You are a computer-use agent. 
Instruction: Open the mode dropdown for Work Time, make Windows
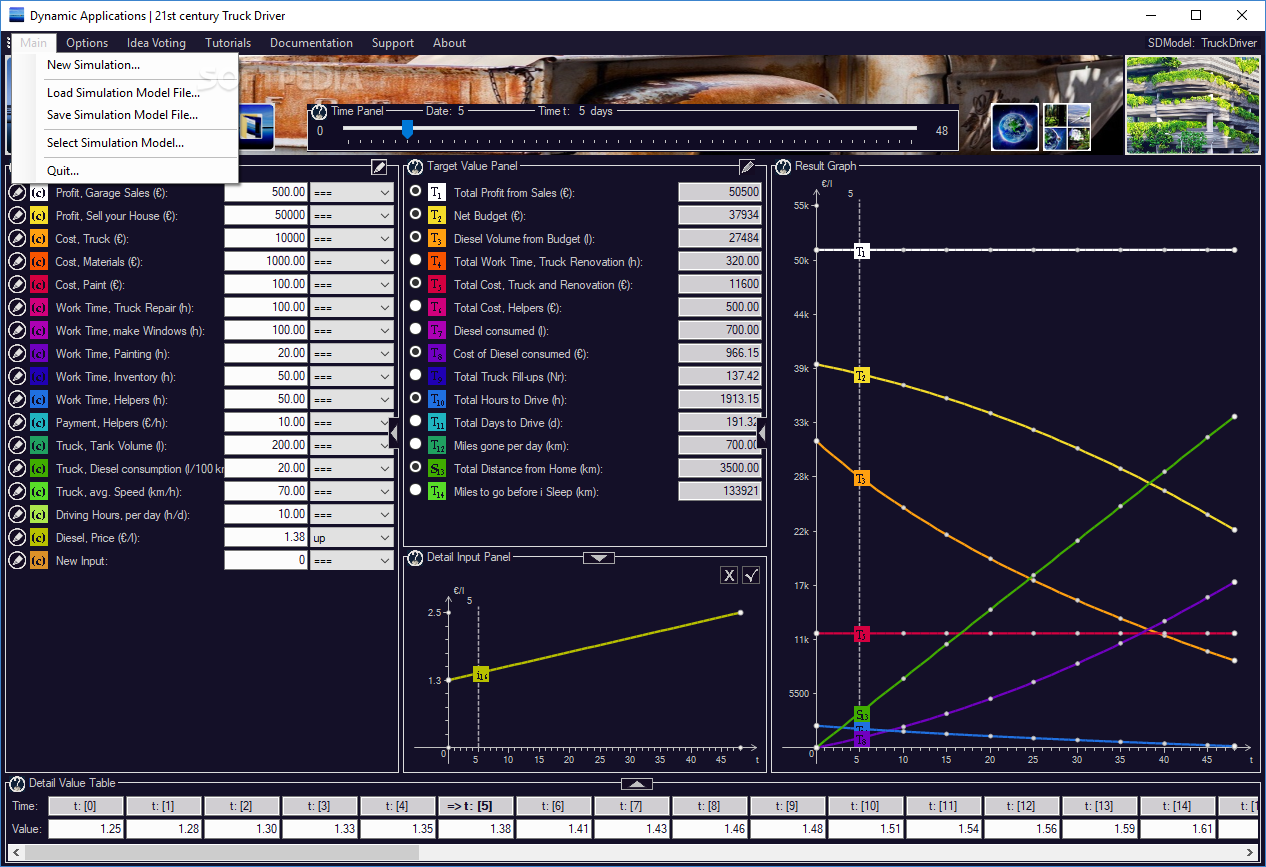351,330
